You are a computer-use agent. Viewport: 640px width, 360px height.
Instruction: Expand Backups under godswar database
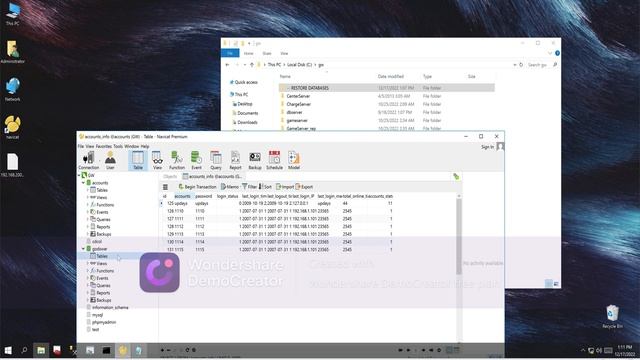tap(88, 300)
